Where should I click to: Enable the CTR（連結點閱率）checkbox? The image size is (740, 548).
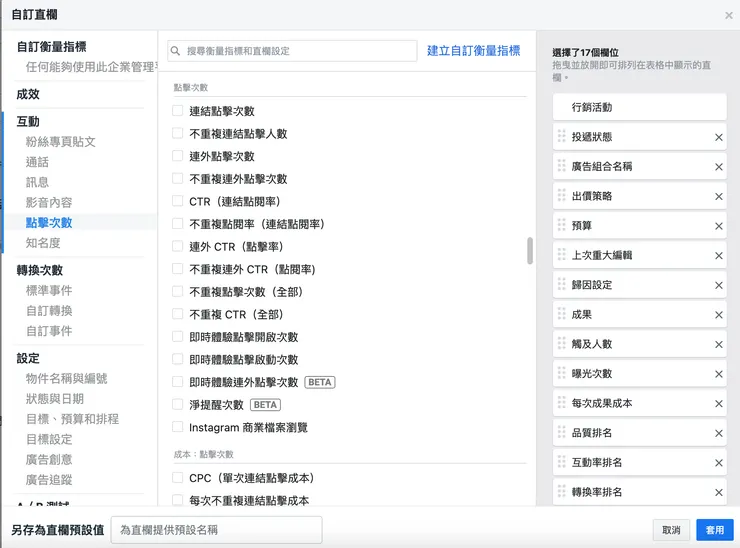coord(177,201)
